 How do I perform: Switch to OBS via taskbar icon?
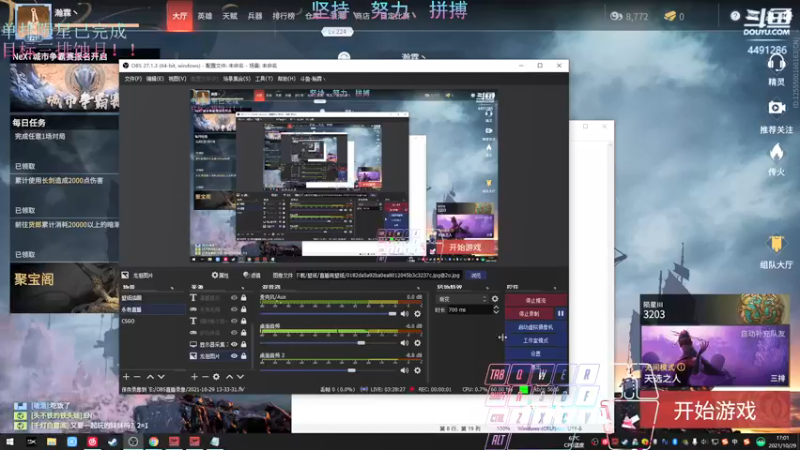133,441
